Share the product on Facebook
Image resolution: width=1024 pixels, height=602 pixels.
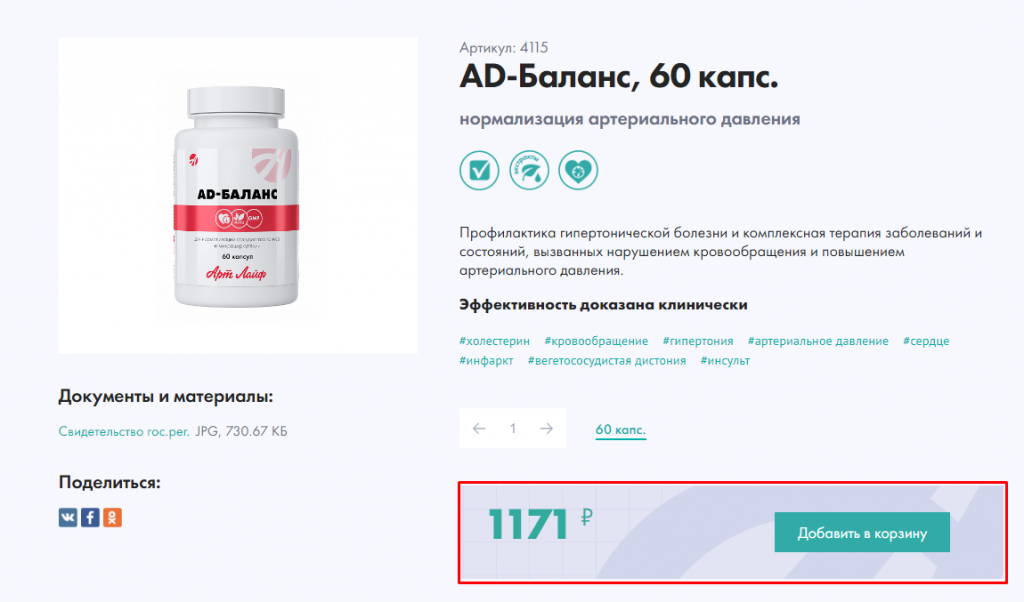click(90, 518)
